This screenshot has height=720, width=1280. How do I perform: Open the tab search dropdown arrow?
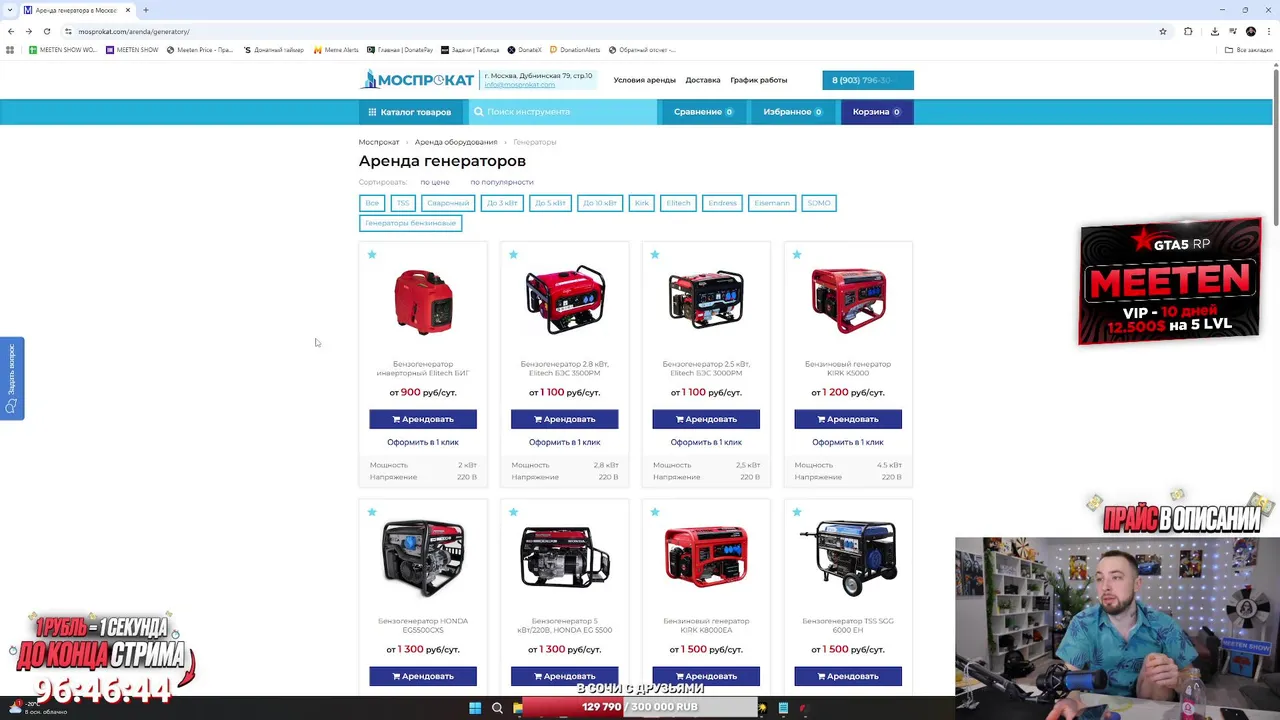point(9,10)
